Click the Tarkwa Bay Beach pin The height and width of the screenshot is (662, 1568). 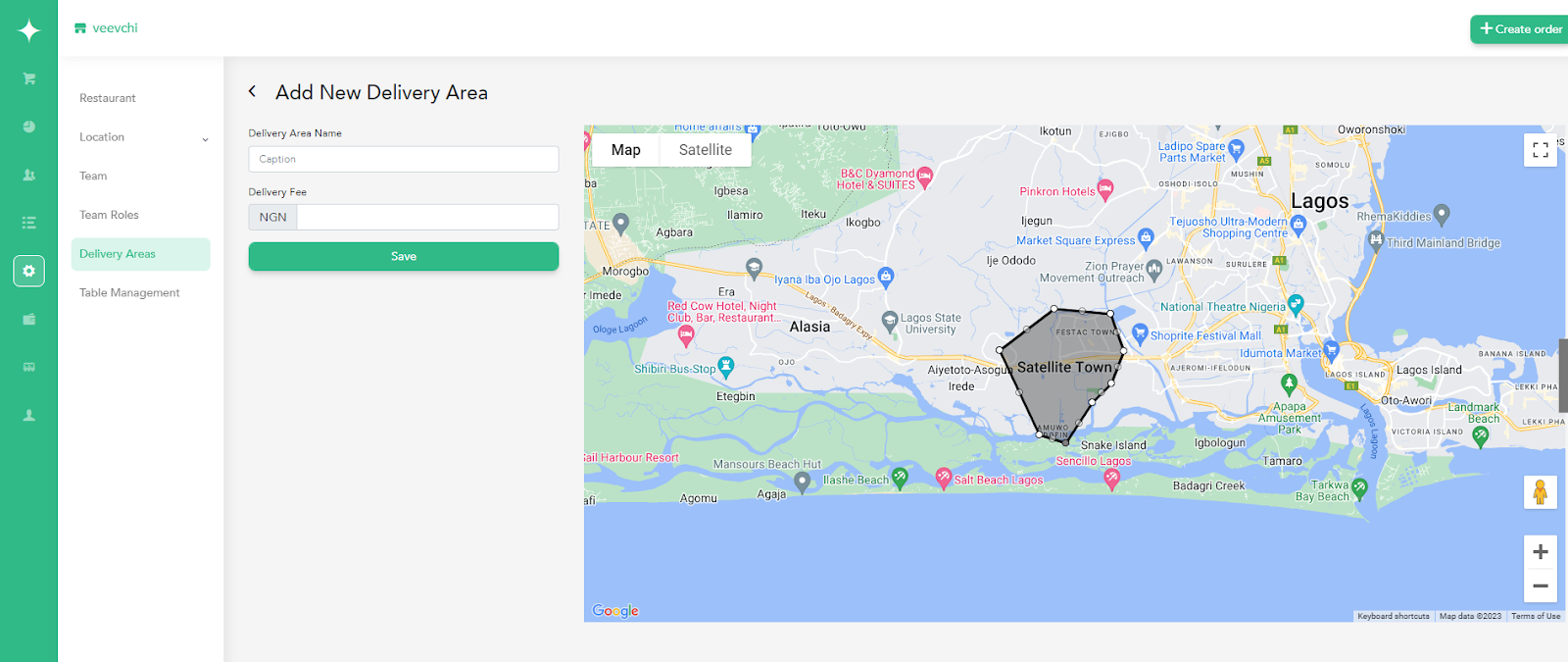tap(1359, 486)
